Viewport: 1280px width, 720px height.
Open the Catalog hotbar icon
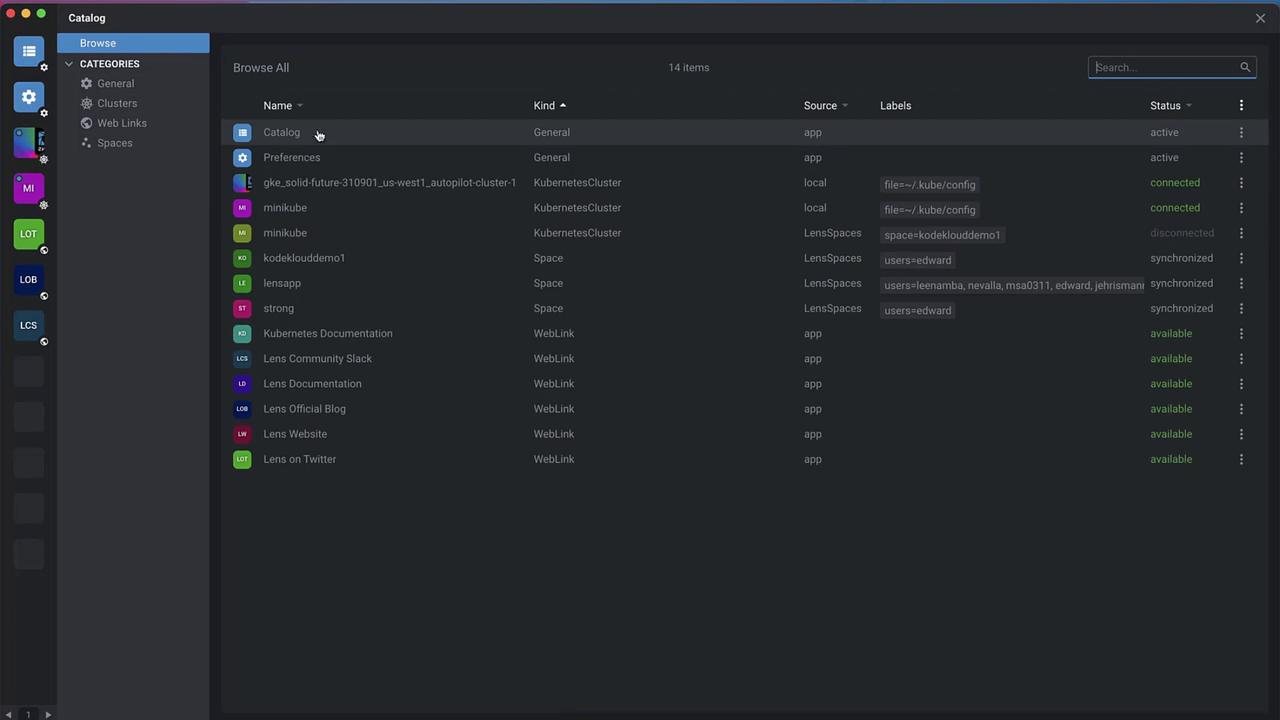29,51
